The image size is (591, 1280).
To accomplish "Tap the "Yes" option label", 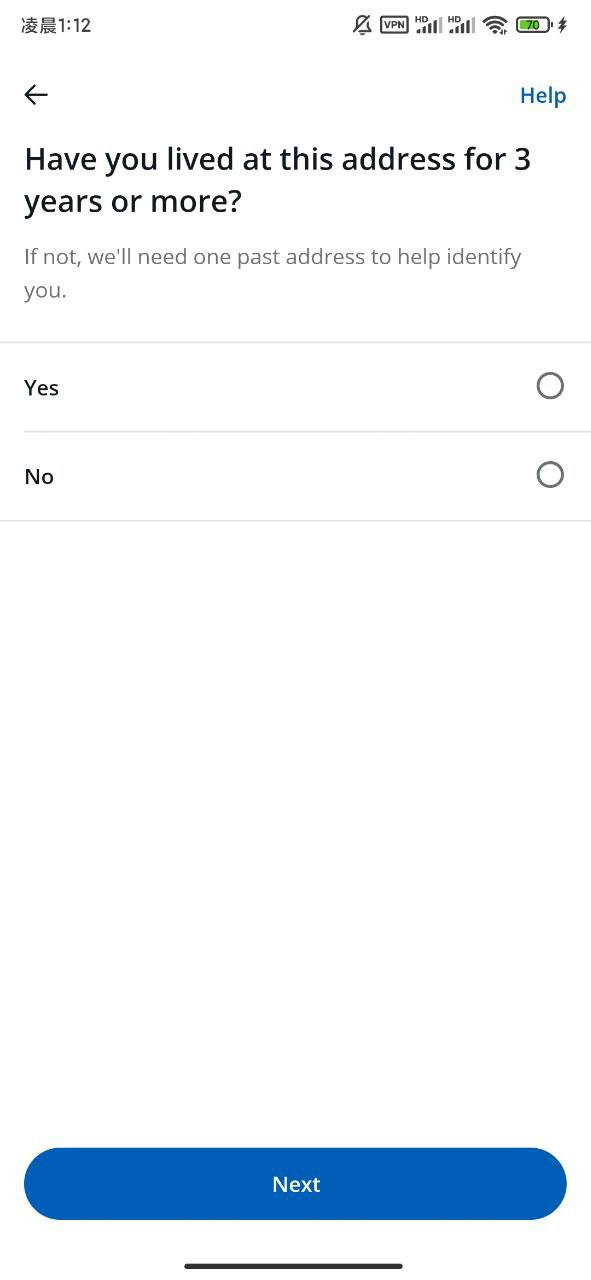I will pyautogui.click(x=42, y=388).
